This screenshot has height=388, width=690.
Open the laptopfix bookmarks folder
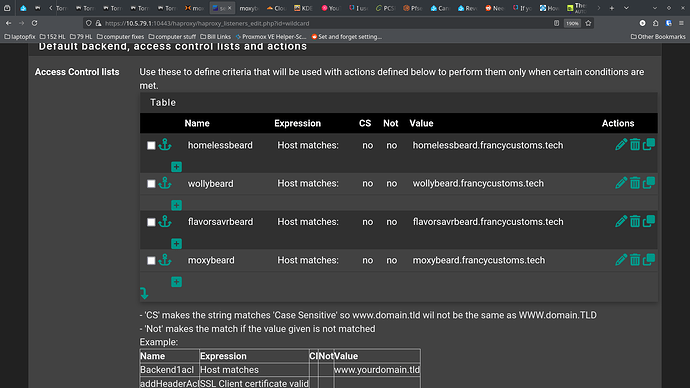[20, 37]
